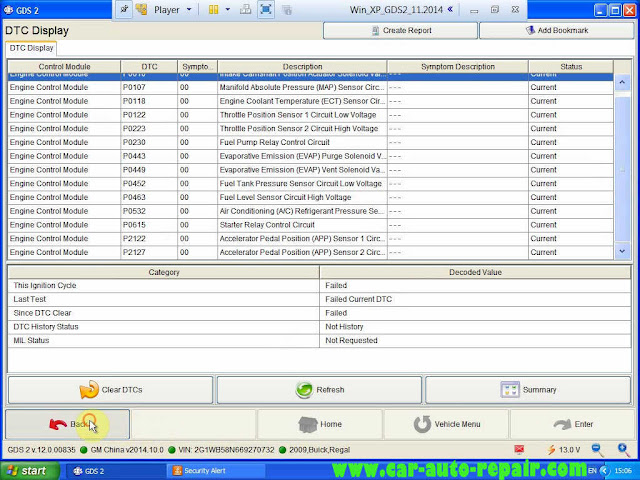640x480 pixels.
Task: Collapse toolbar with the double chevron
Action: pyautogui.click(x=450, y=9)
